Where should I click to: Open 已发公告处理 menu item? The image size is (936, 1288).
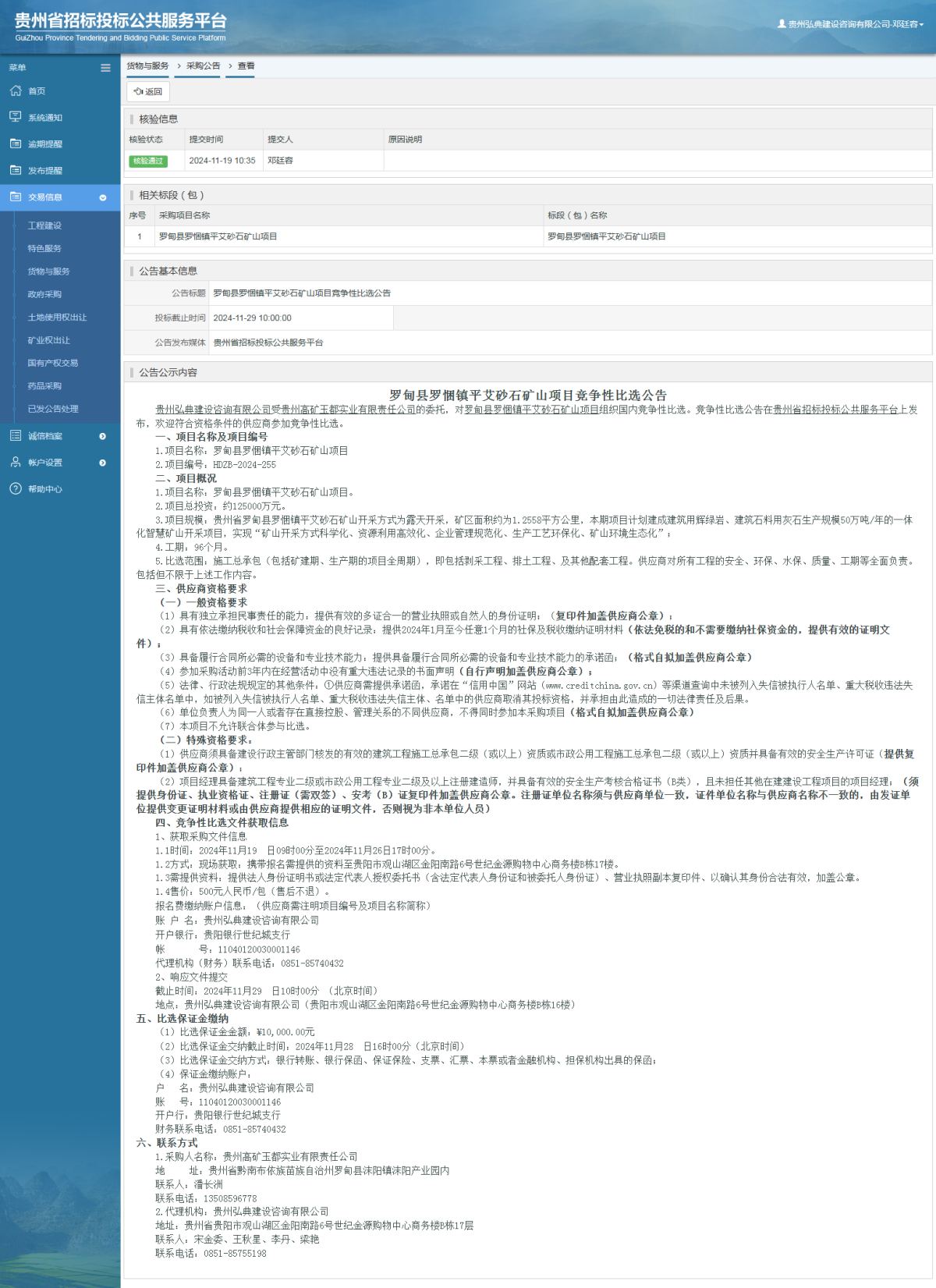[53, 409]
